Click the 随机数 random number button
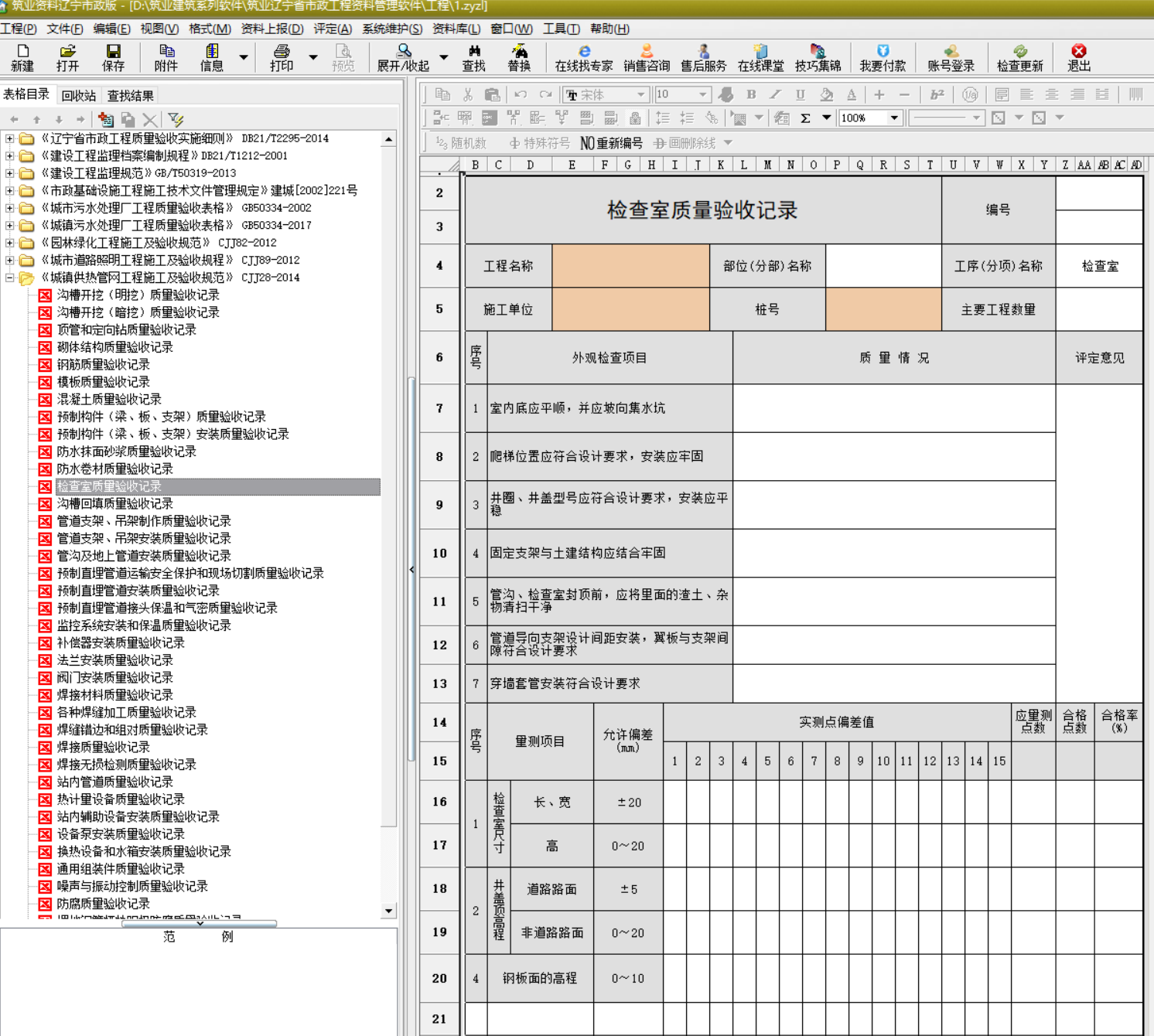 (461, 143)
